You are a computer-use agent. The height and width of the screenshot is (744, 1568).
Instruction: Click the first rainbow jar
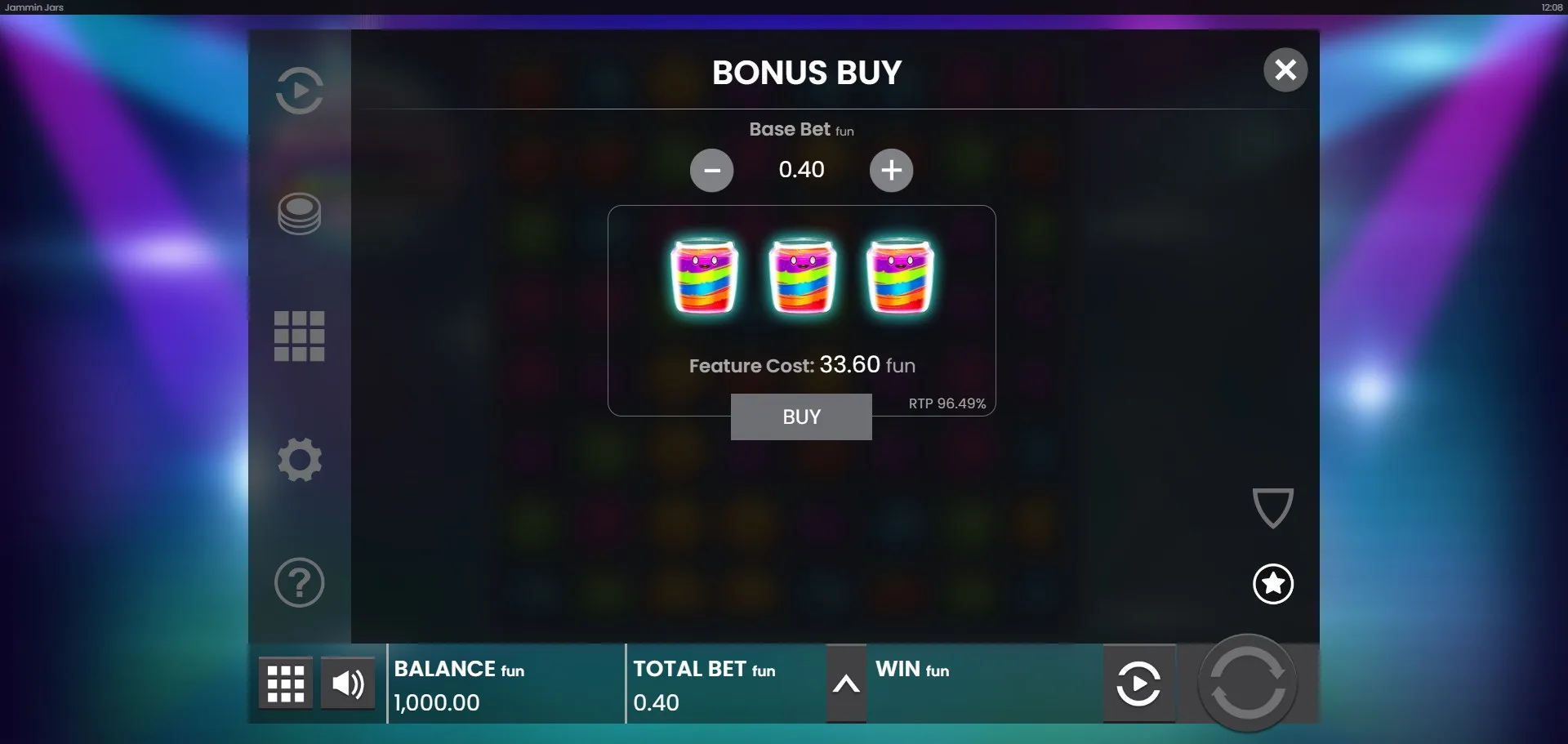click(704, 275)
